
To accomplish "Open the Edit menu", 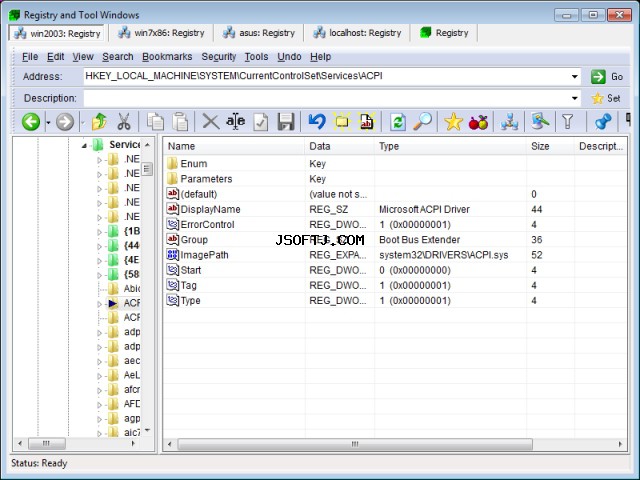I will click(56, 57).
